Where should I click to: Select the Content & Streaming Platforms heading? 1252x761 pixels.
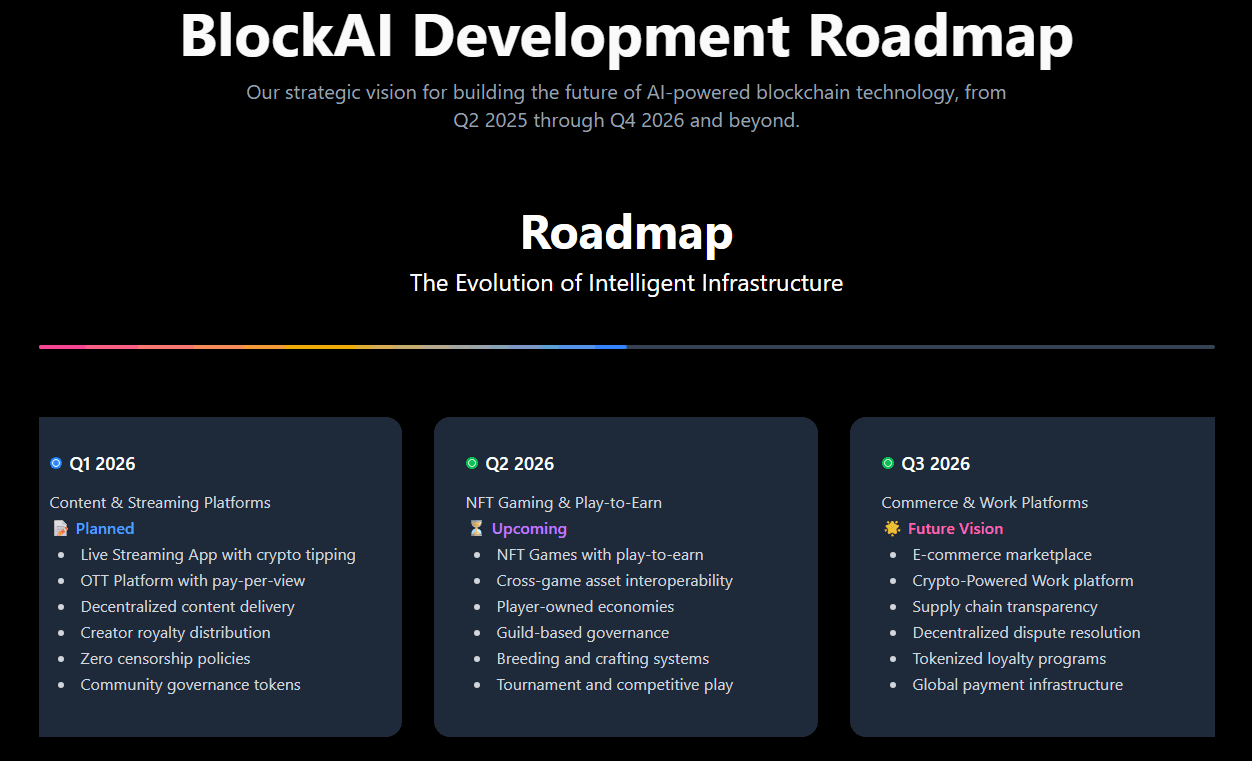click(x=160, y=502)
